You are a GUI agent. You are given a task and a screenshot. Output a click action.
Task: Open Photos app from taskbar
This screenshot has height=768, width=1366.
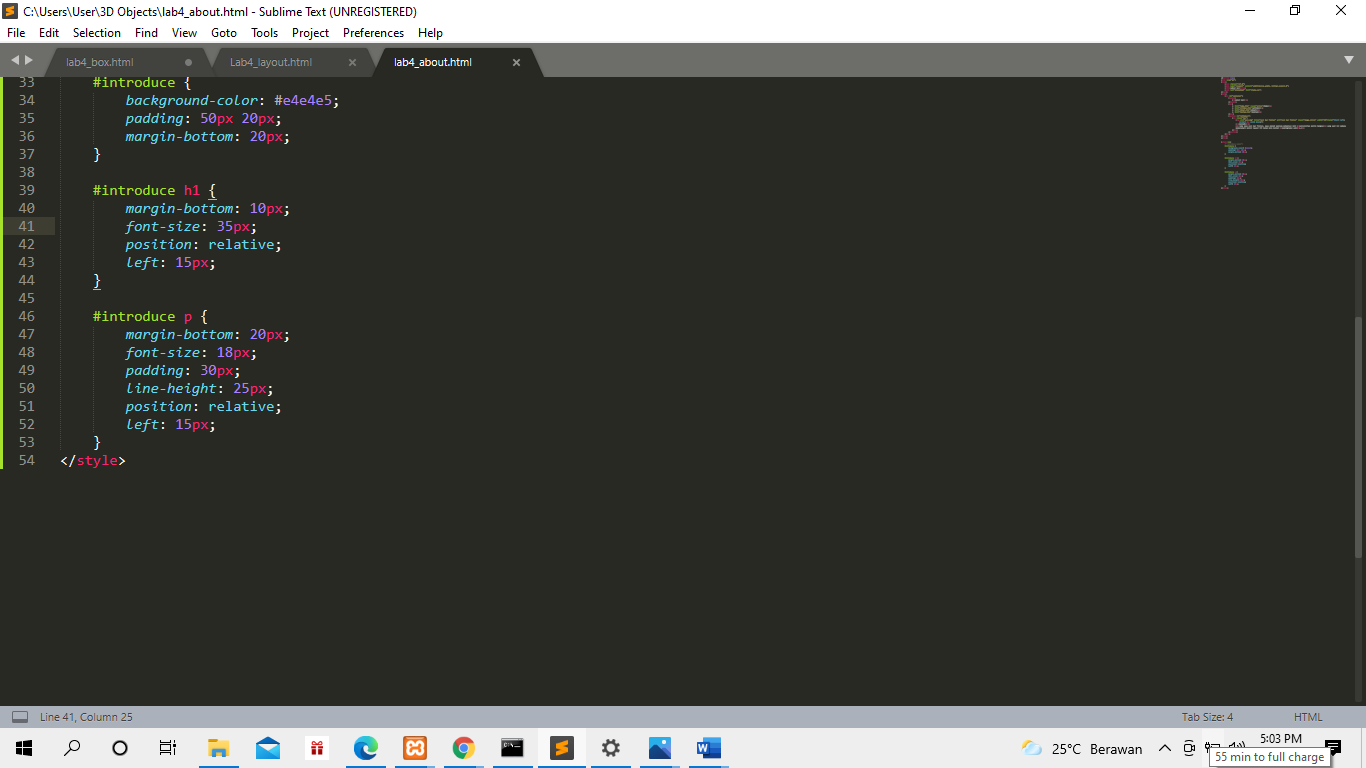tap(659, 748)
